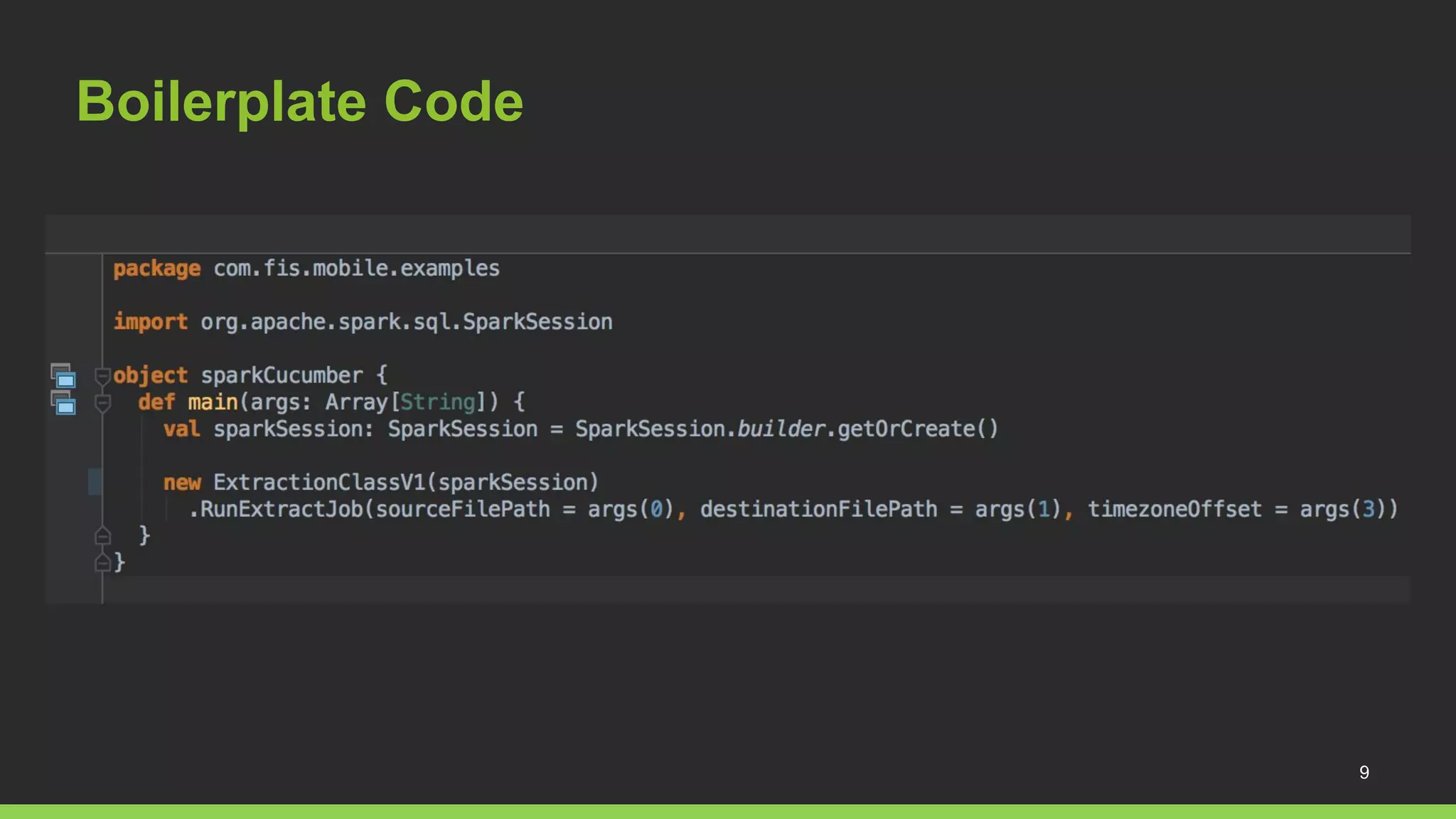Click 'args(3)' at end of line
Screen dimensions: 1456x819
point(1343,510)
